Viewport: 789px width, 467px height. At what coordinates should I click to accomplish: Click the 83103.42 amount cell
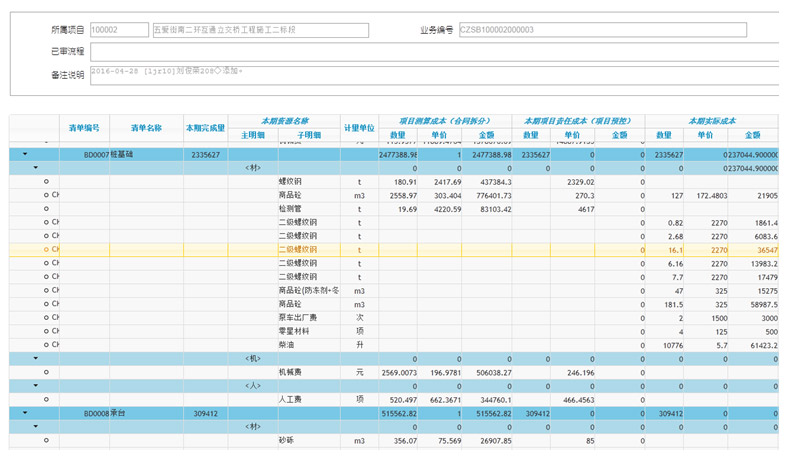point(487,209)
